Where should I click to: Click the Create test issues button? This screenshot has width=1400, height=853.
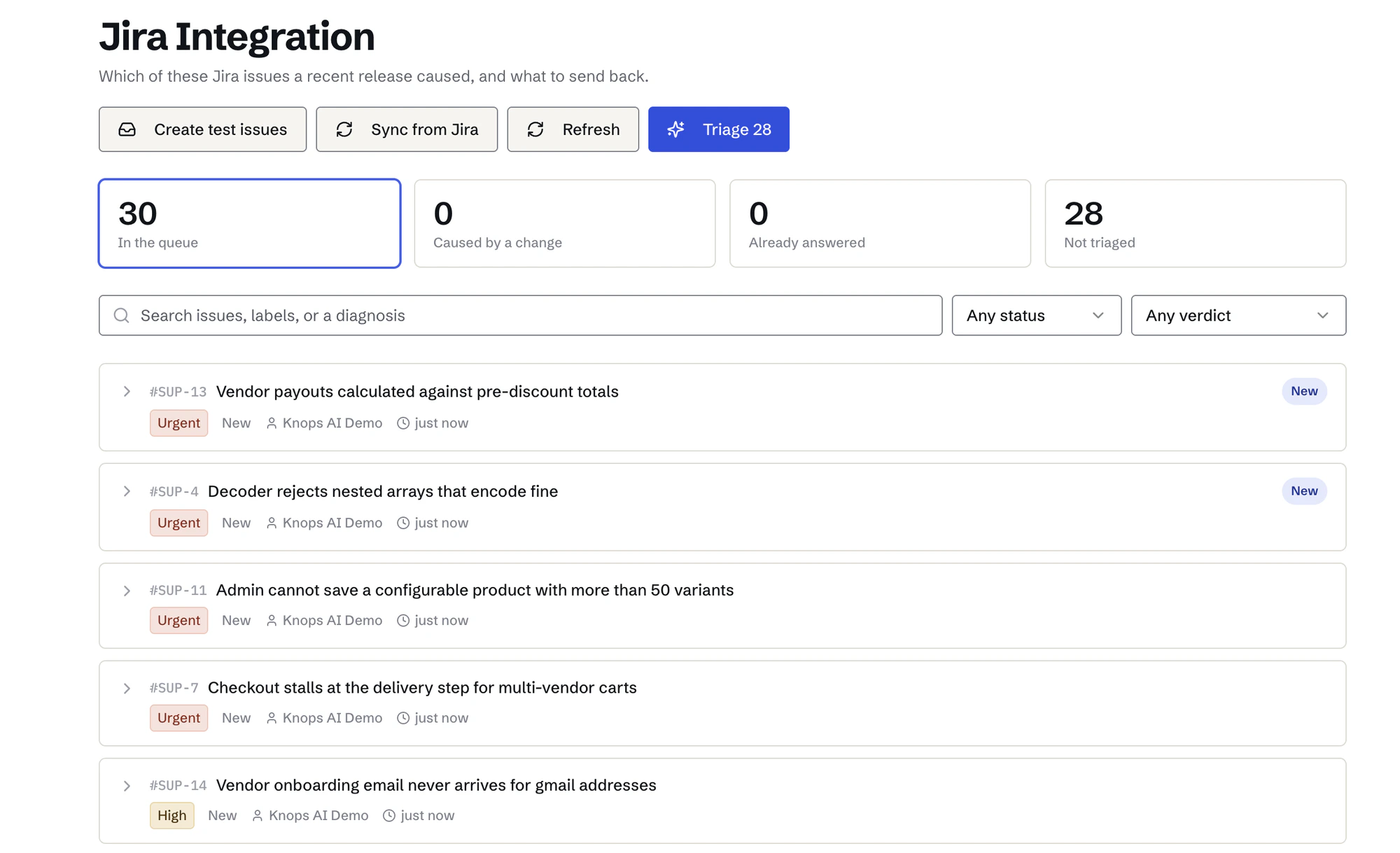tap(203, 129)
